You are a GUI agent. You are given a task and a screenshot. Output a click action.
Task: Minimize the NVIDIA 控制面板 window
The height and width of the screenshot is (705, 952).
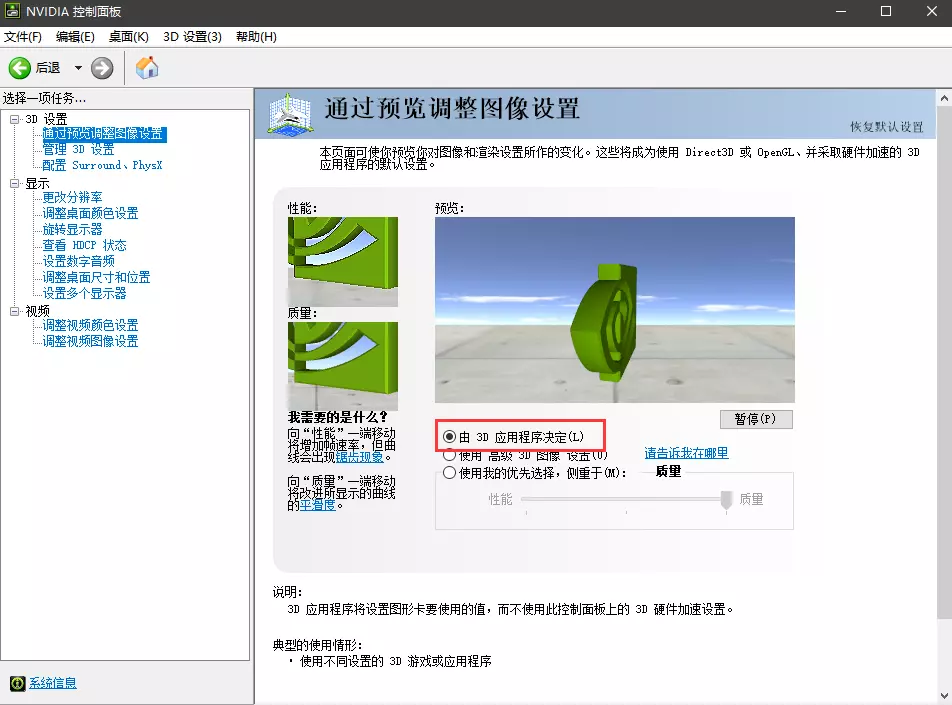pos(841,12)
